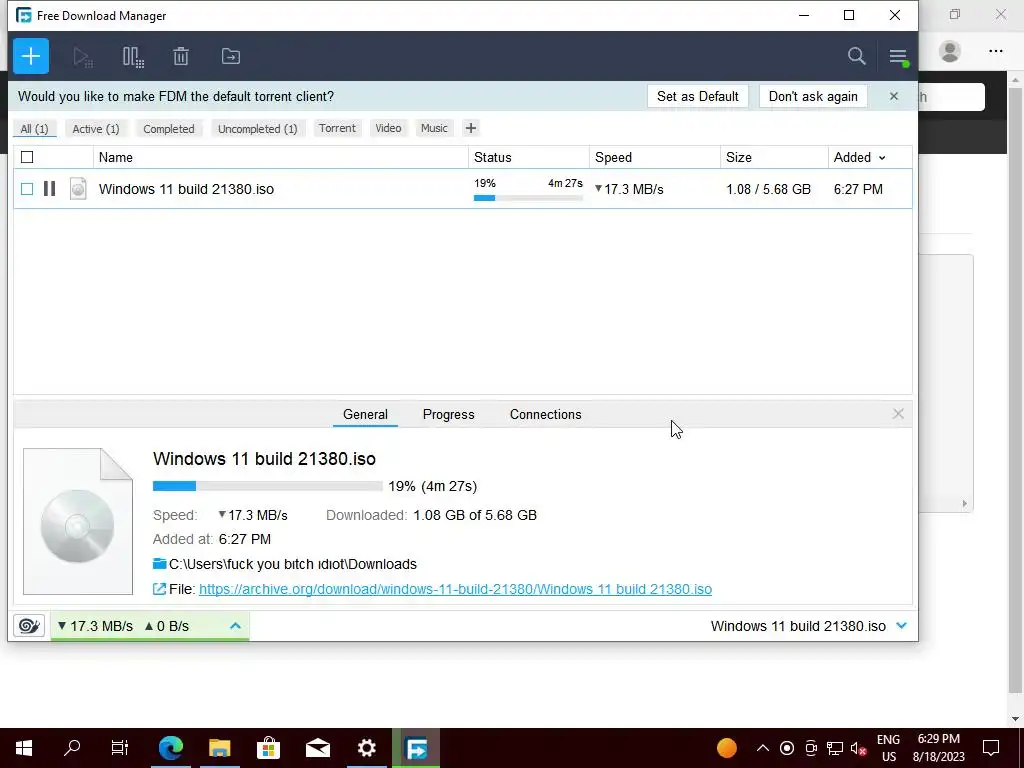Viewport: 1024px width, 768px height.
Task: Click the external link icon beside File
Action: [x=159, y=589]
